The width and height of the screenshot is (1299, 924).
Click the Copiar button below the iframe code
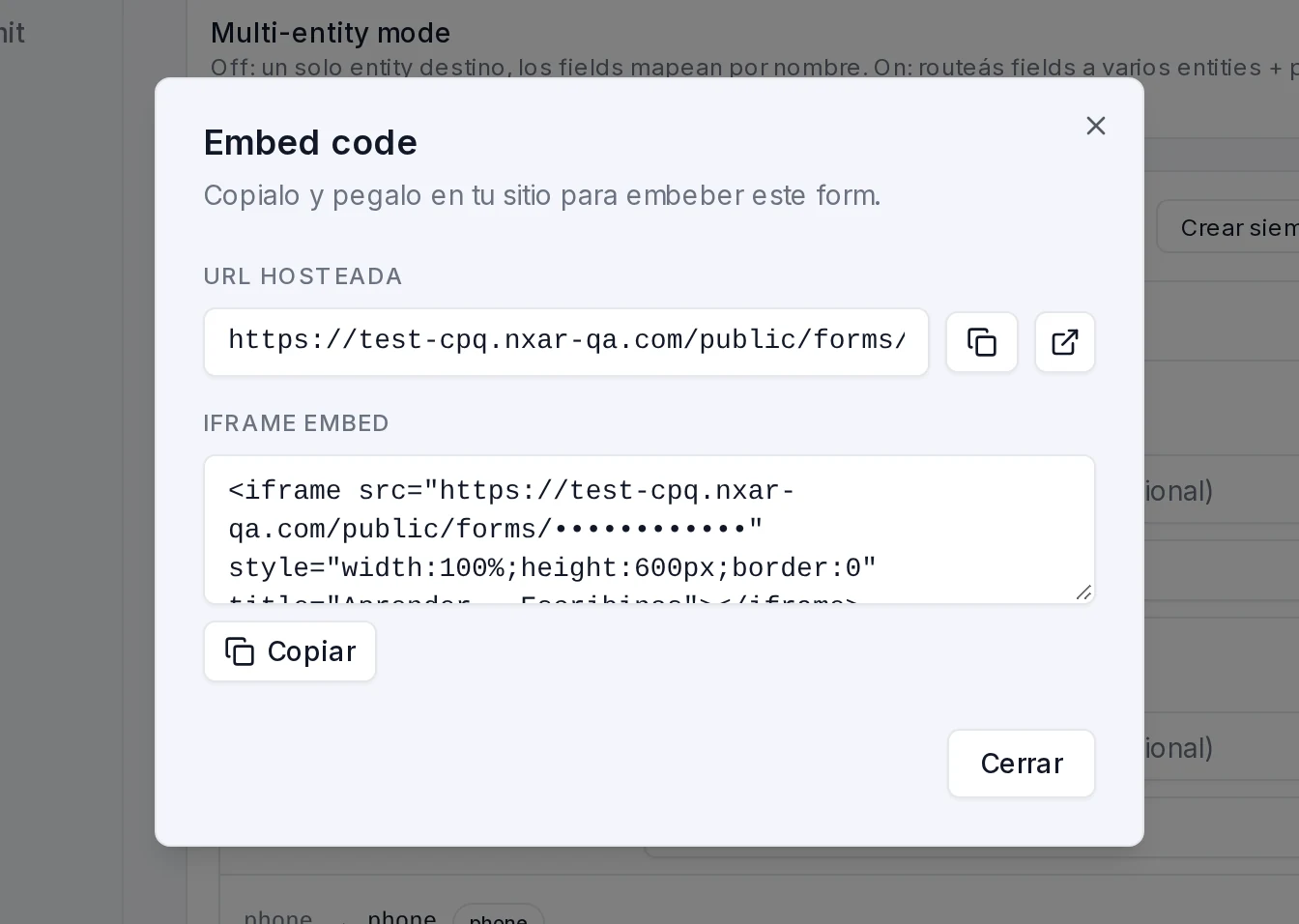click(x=290, y=651)
